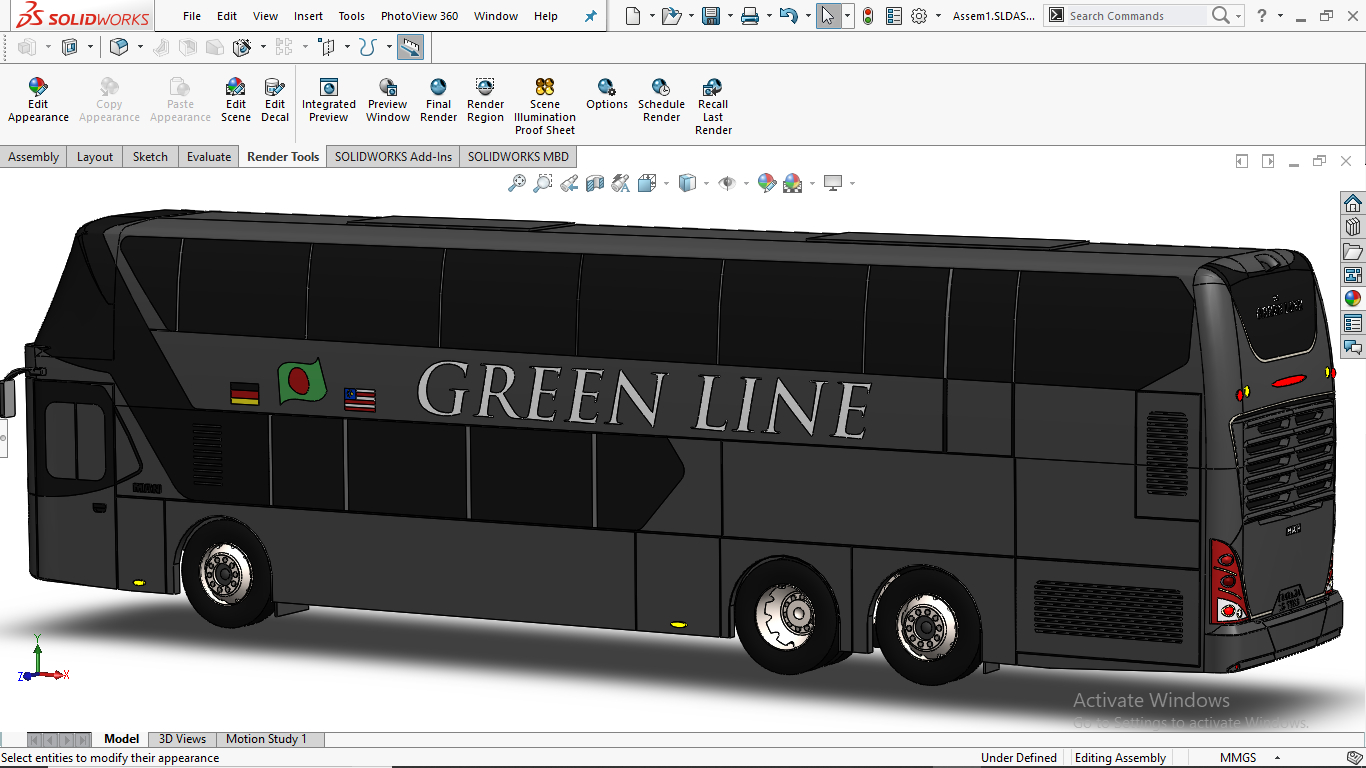
Task: Click the Help question mark icon
Action: (1263, 16)
